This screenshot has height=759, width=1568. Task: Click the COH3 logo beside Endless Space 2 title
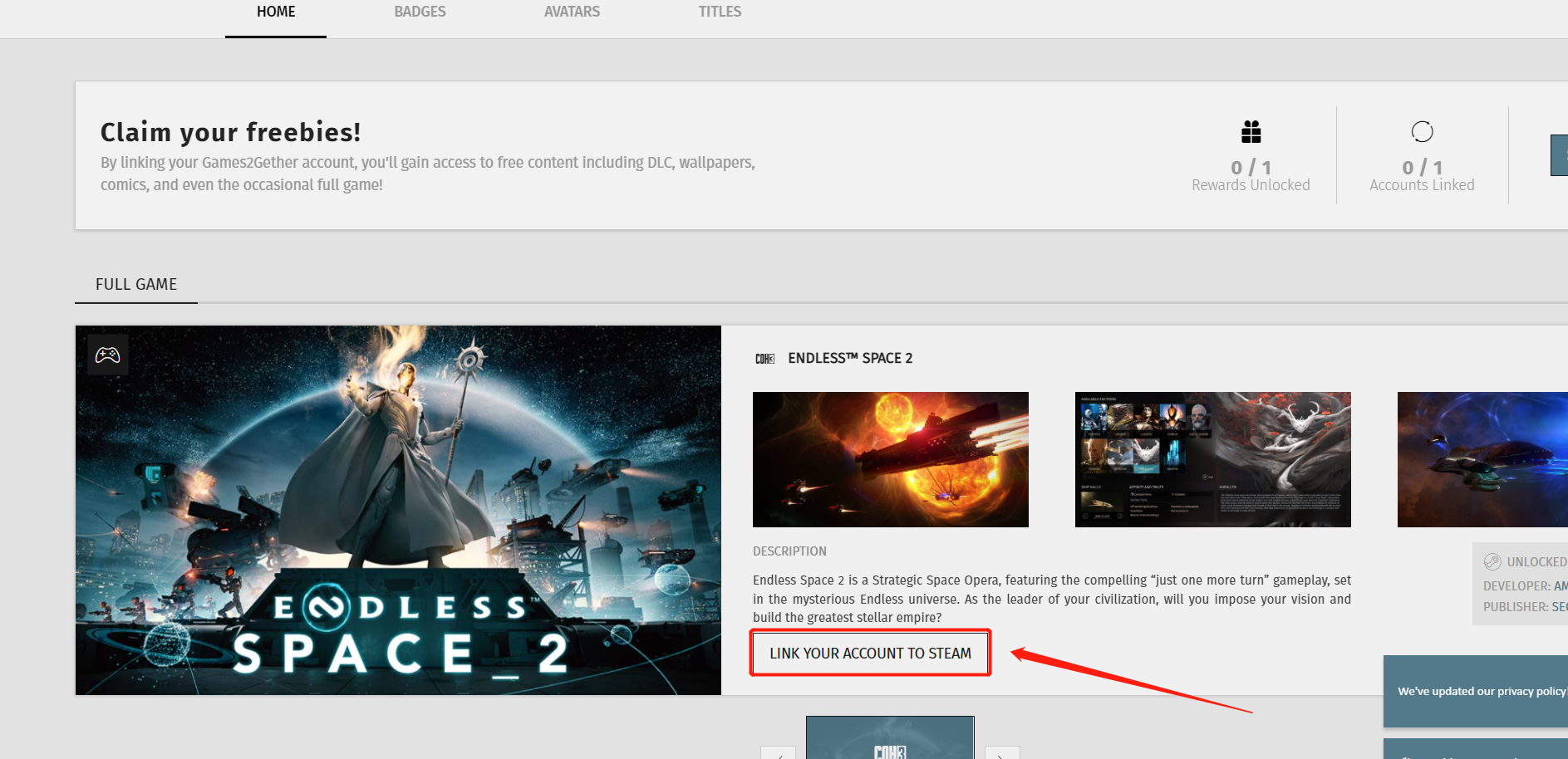764,359
